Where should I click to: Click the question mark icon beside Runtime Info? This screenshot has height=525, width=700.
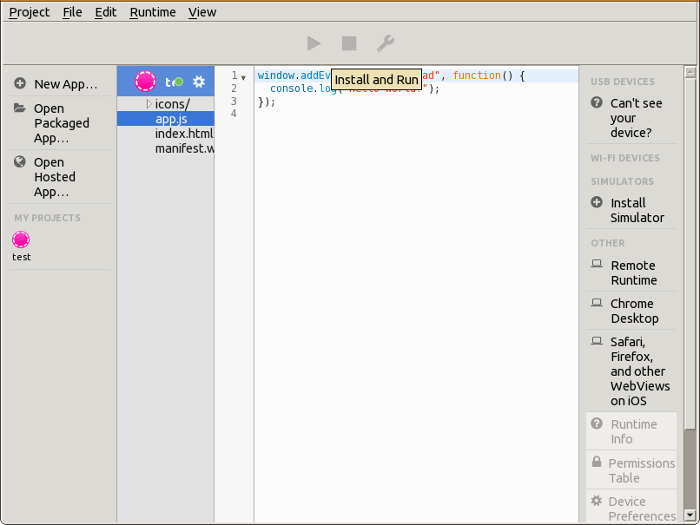tap(596, 423)
